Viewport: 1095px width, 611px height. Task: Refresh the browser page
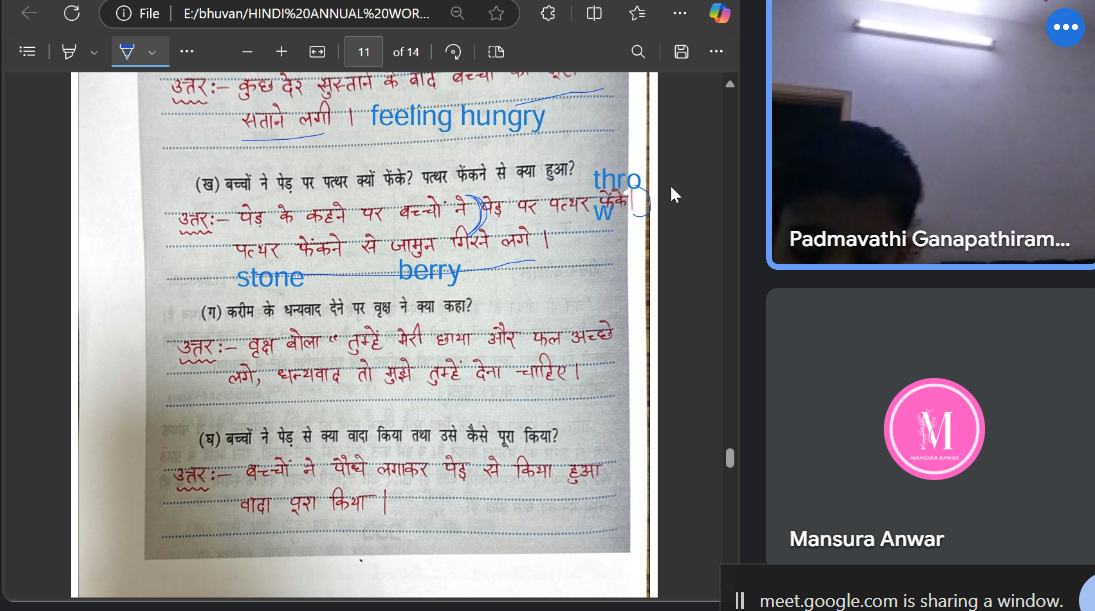tap(71, 13)
